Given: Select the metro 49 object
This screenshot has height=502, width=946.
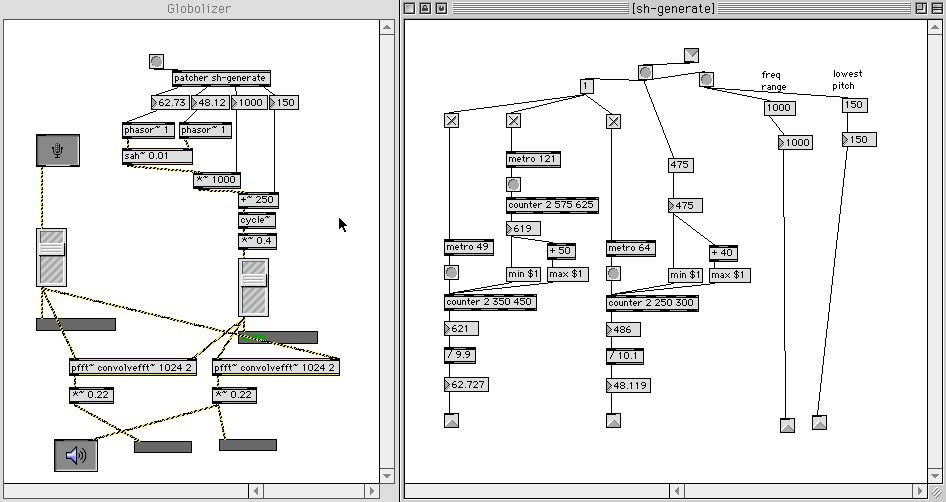Looking at the screenshot, I should click(469, 247).
